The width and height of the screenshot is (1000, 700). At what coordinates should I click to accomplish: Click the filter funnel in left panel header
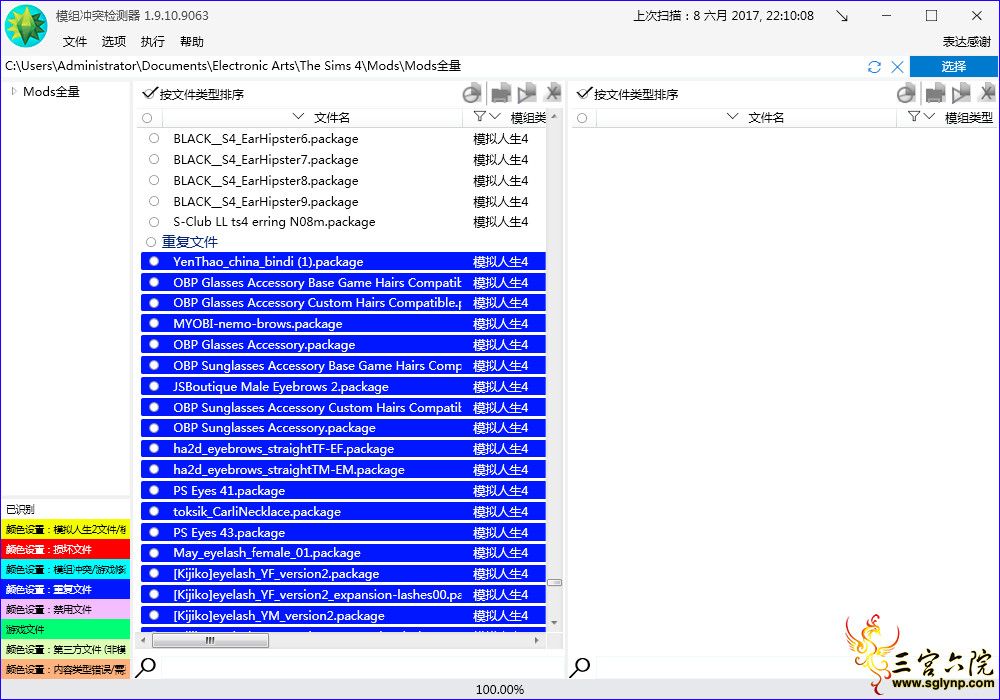[x=480, y=117]
